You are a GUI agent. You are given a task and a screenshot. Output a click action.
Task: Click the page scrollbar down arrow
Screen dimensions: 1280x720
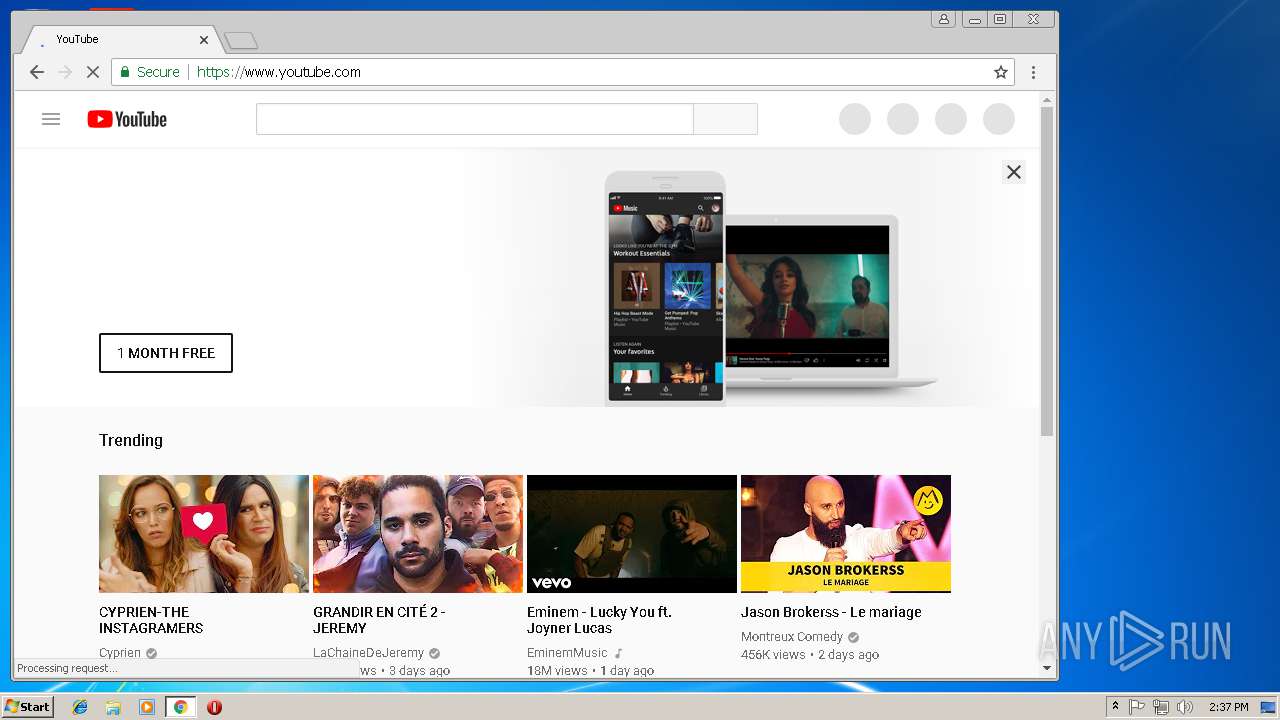coord(1047,668)
